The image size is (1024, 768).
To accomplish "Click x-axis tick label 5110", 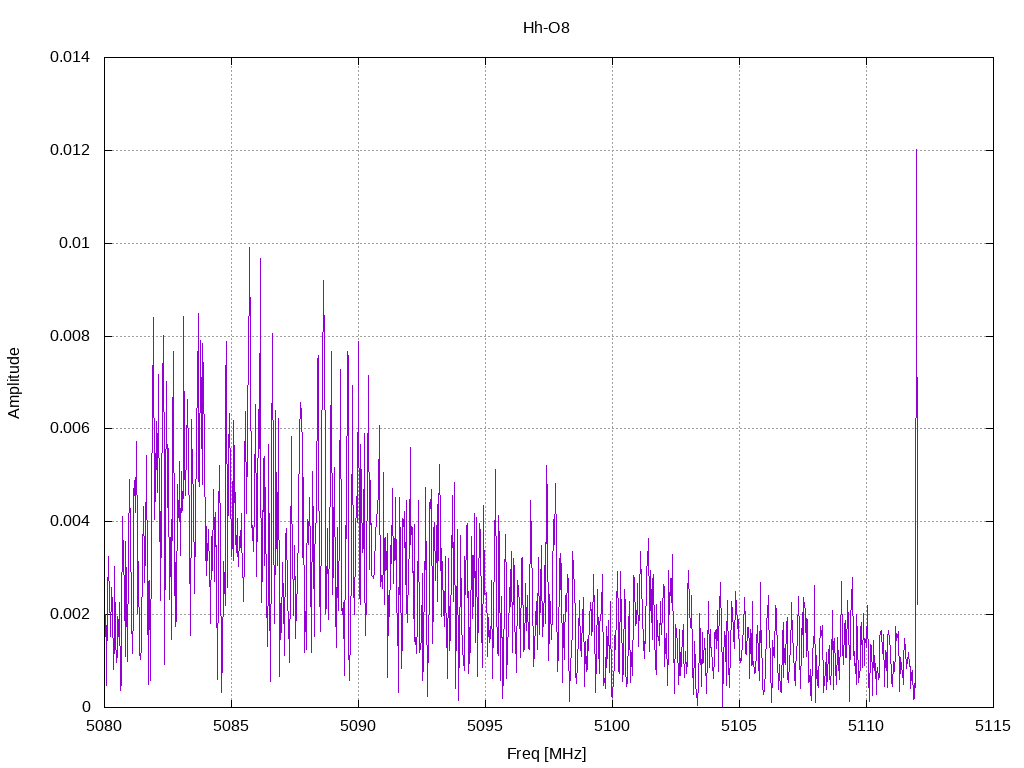I will (867, 726).
